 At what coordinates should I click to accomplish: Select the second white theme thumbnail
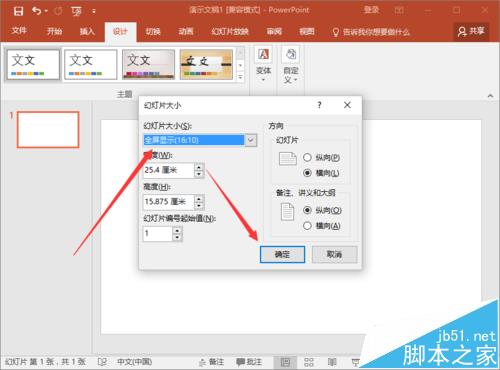[91, 64]
